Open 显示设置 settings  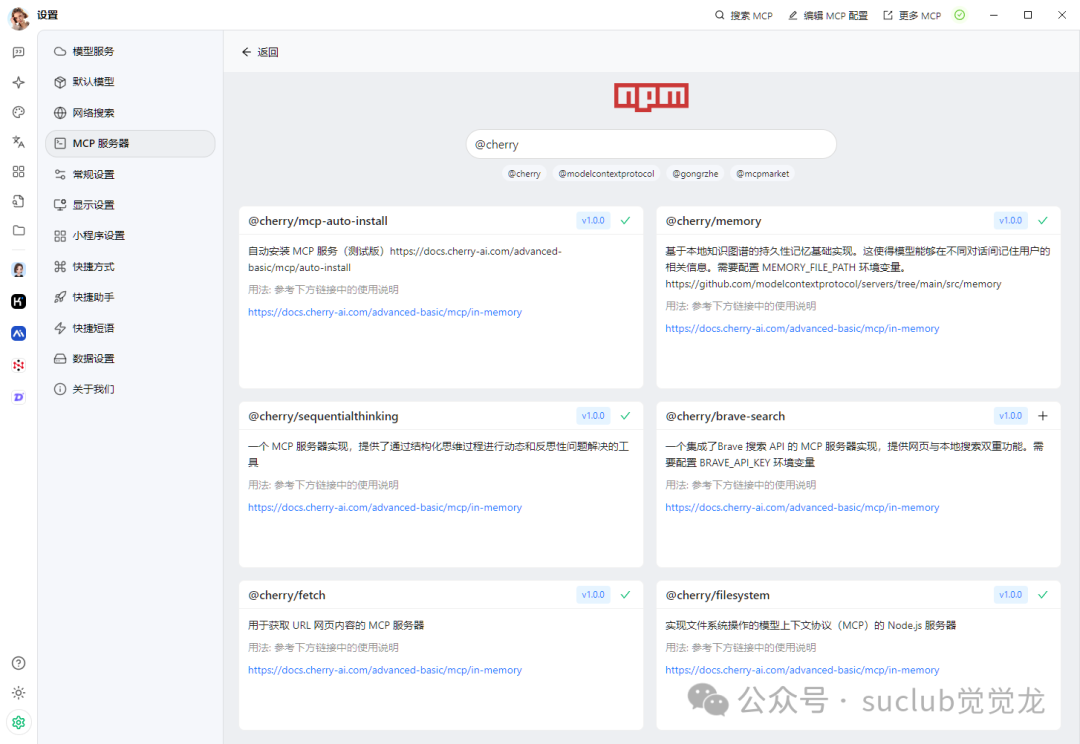coord(130,205)
